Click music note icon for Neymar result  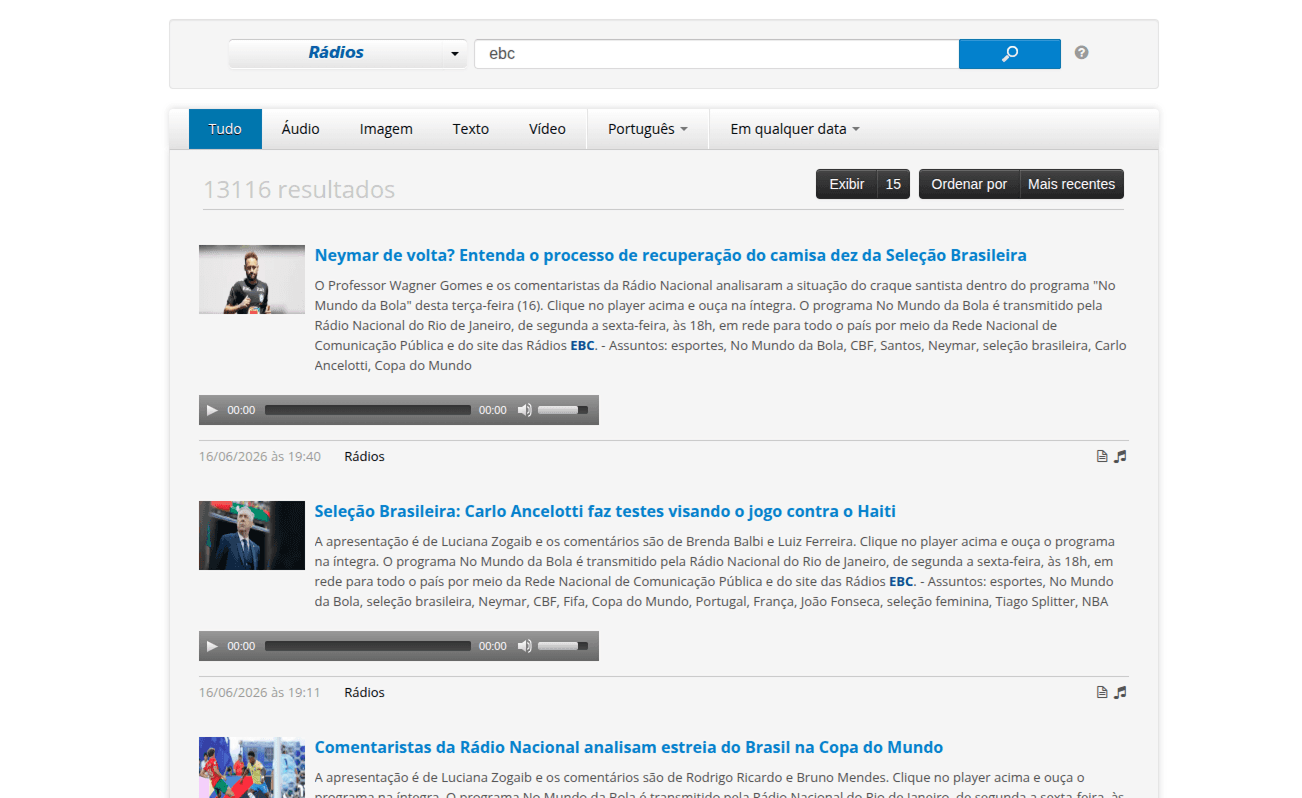click(x=1120, y=456)
